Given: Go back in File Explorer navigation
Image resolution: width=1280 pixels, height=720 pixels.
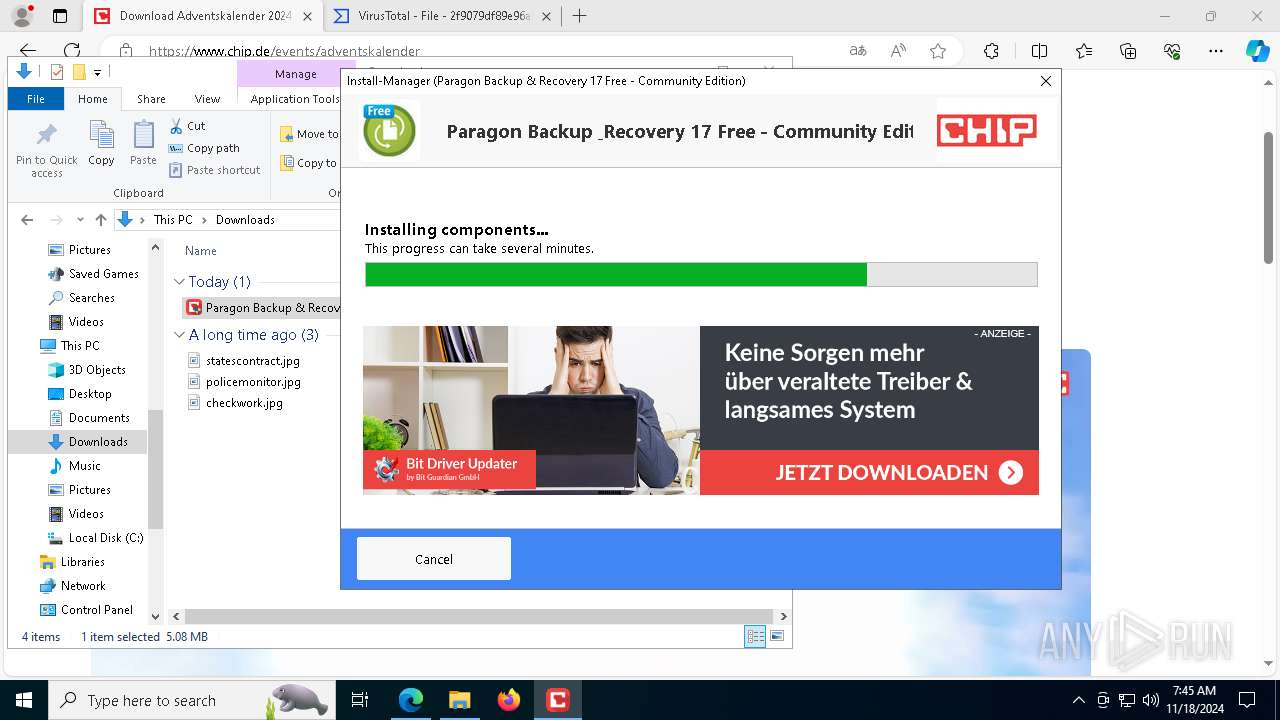Looking at the screenshot, I should (27, 220).
